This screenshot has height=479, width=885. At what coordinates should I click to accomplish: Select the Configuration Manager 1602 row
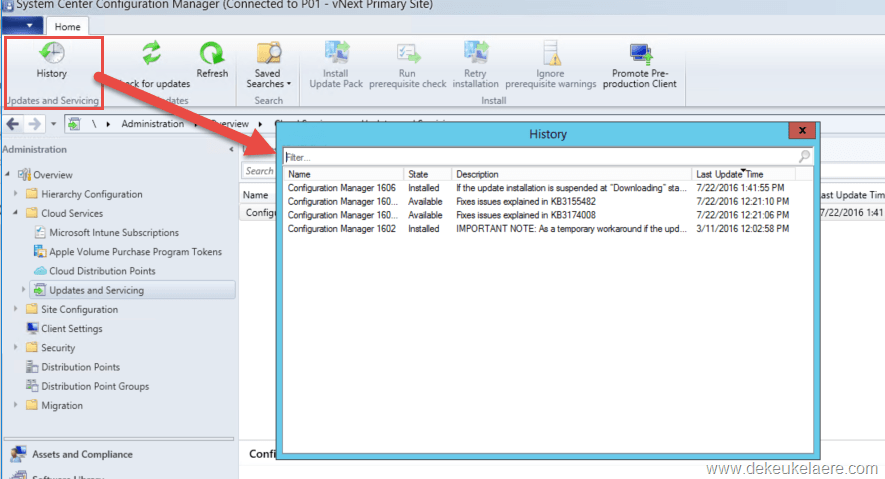tap(547, 228)
